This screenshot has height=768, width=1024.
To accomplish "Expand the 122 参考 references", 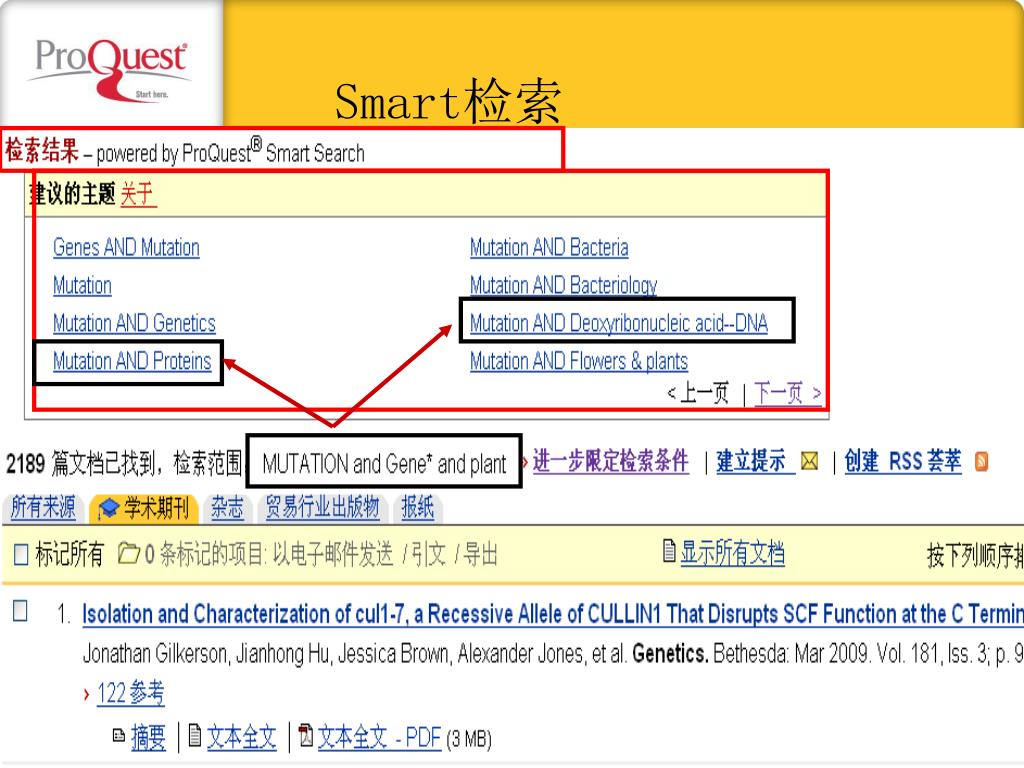I will [x=130, y=693].
